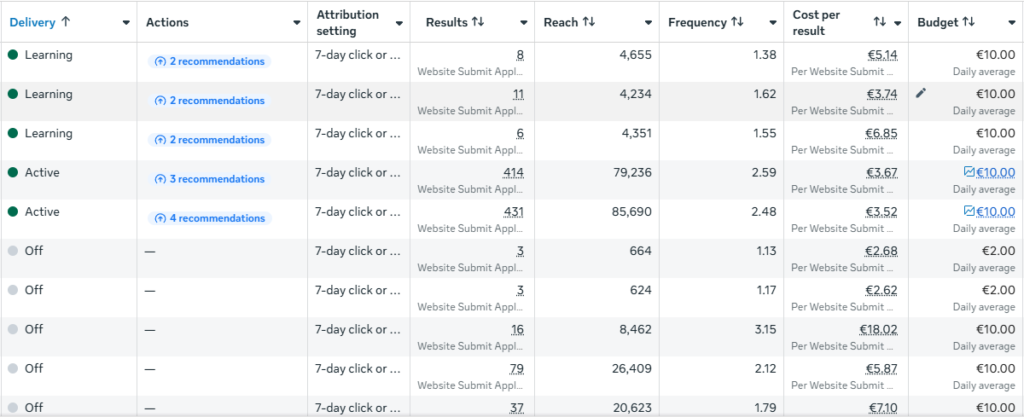Click the budget schedule chart icon in the 431 results row
Screen dimensions: 1024x417
coord(969,211)
